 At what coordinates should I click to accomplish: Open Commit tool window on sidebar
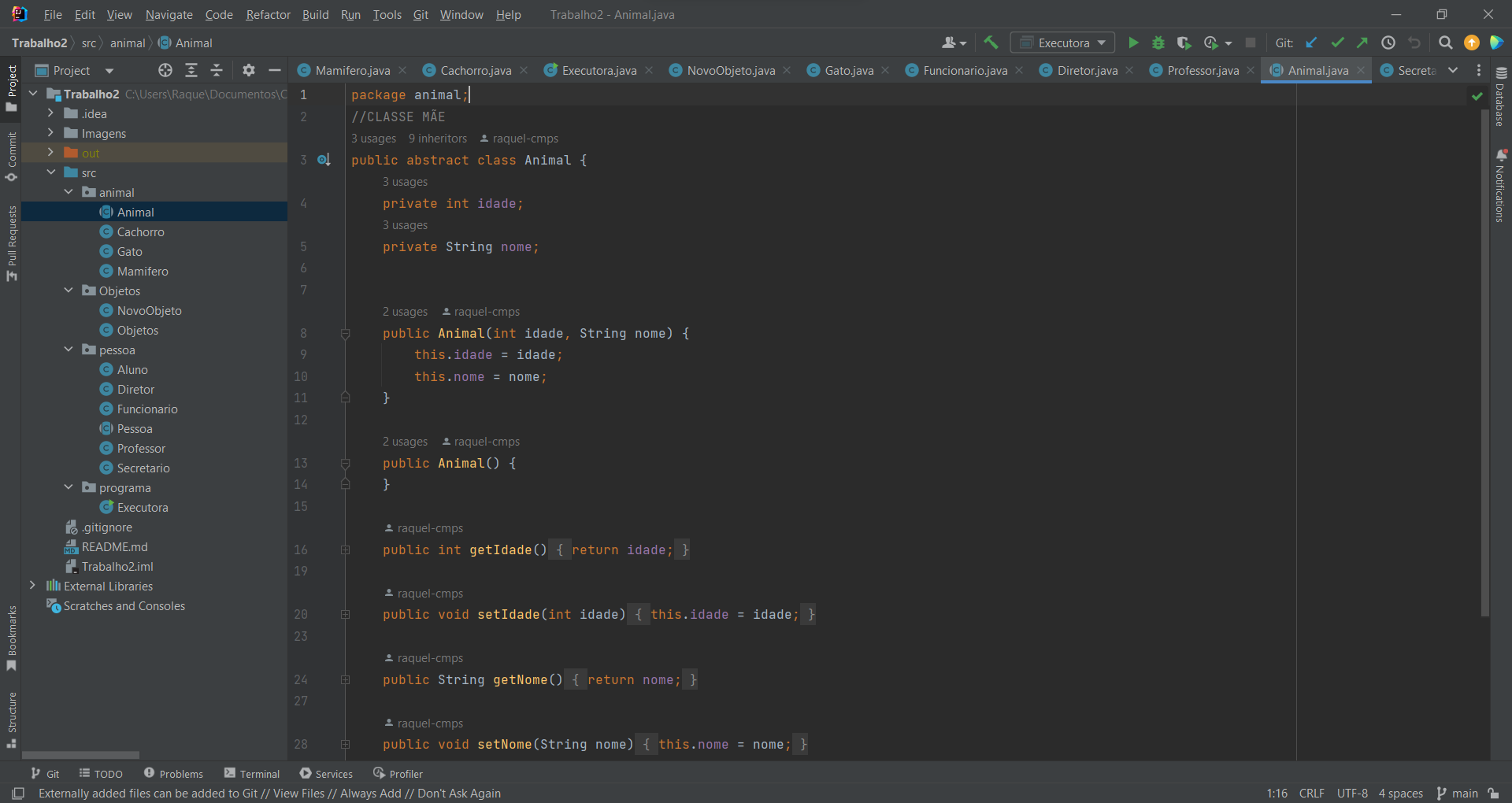11,156
